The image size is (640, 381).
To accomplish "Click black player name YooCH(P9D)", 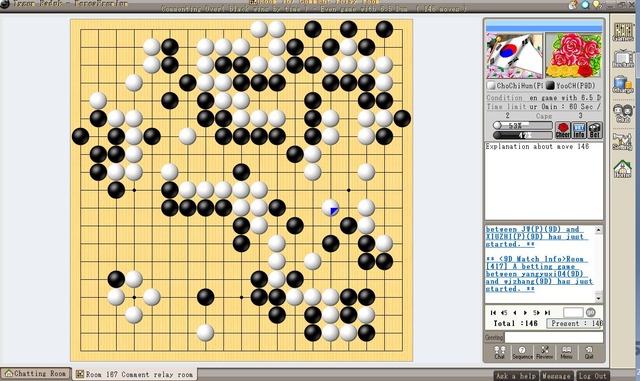I will 576,86.
